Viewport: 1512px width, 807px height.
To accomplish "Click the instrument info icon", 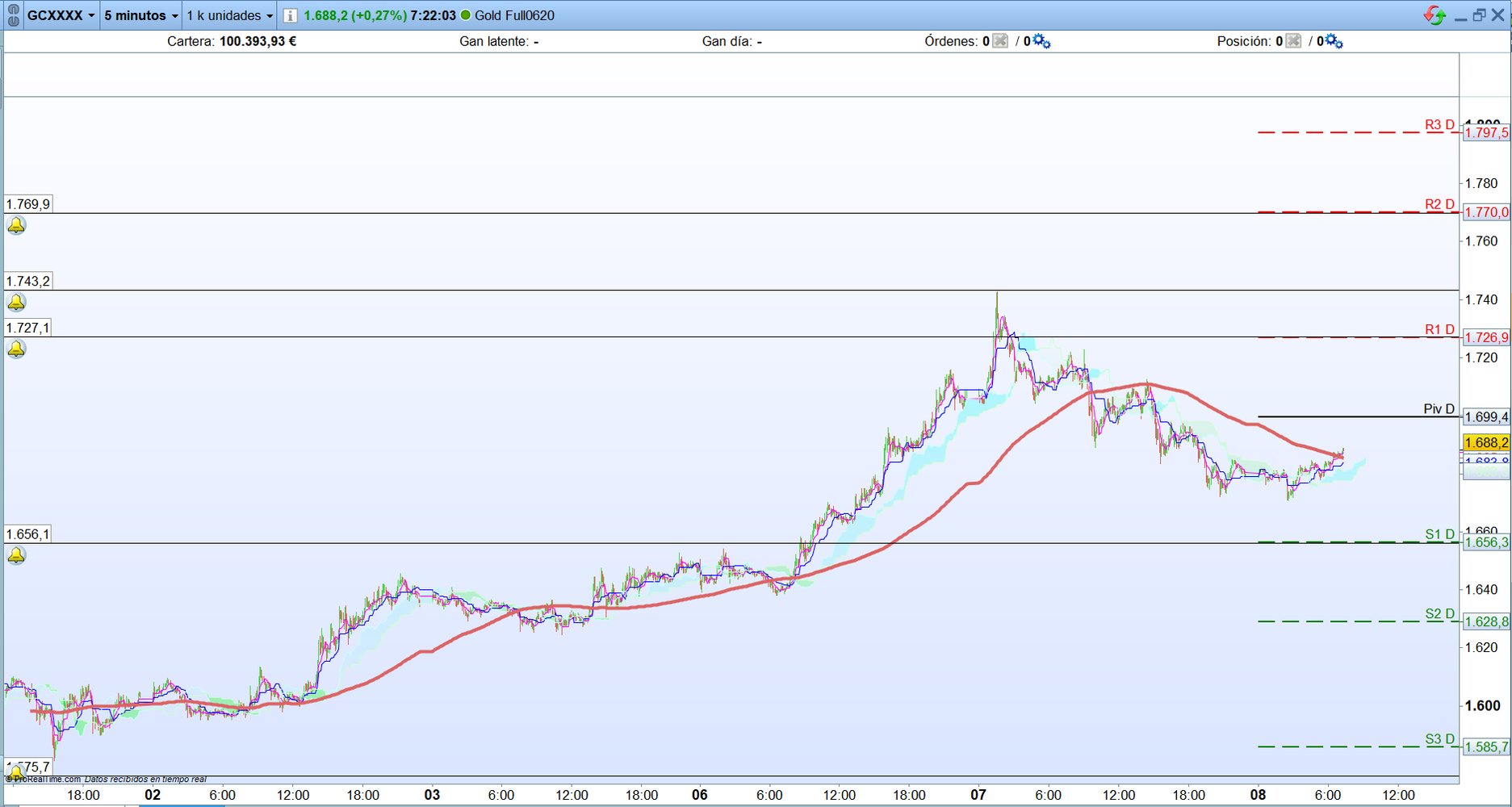I will pos(290,15).
